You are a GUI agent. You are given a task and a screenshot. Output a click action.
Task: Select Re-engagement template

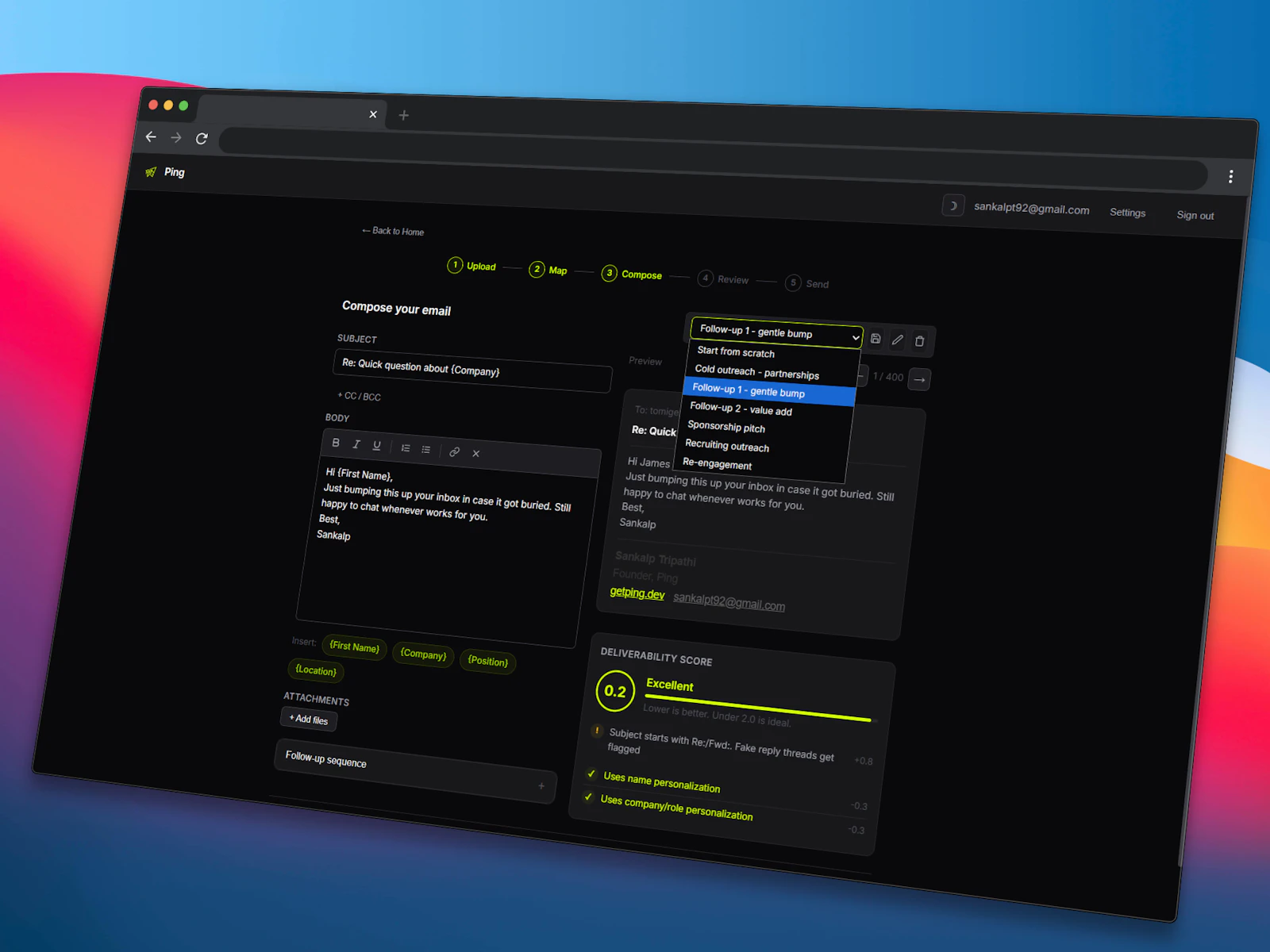pos(717,464)
